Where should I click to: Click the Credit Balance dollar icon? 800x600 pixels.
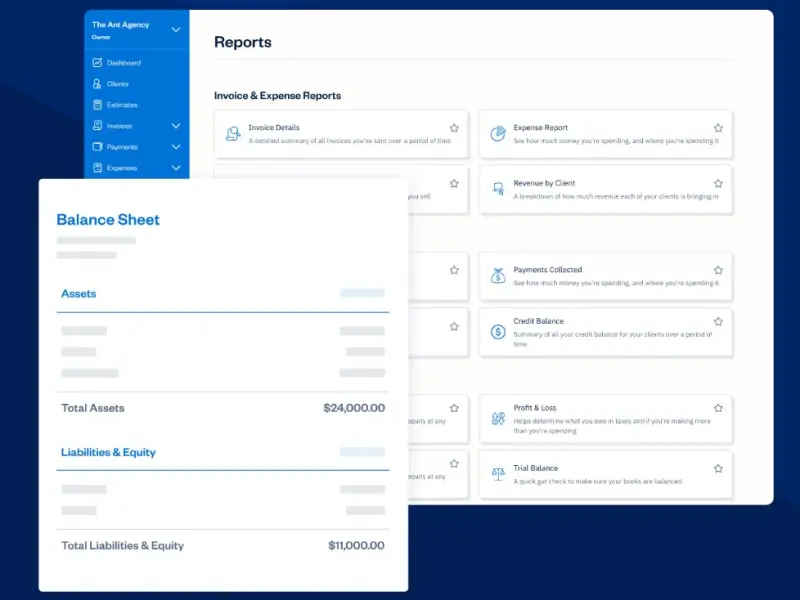click(x=497, y=332)
